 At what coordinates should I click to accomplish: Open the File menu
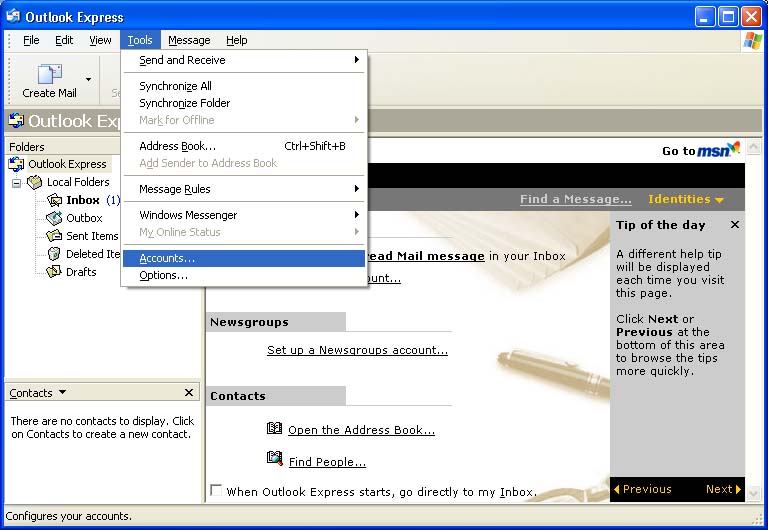[x=31, y=40]
